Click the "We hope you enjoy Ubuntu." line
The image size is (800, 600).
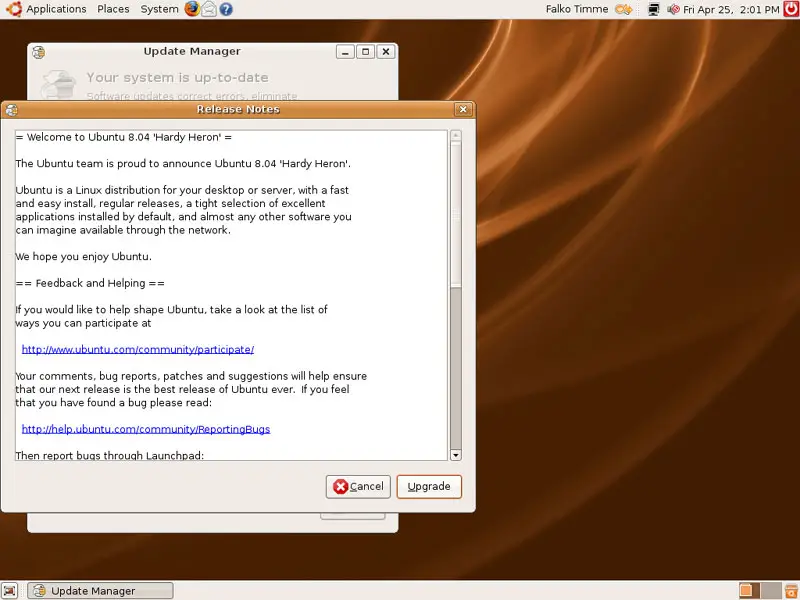(x=84, y=257)
